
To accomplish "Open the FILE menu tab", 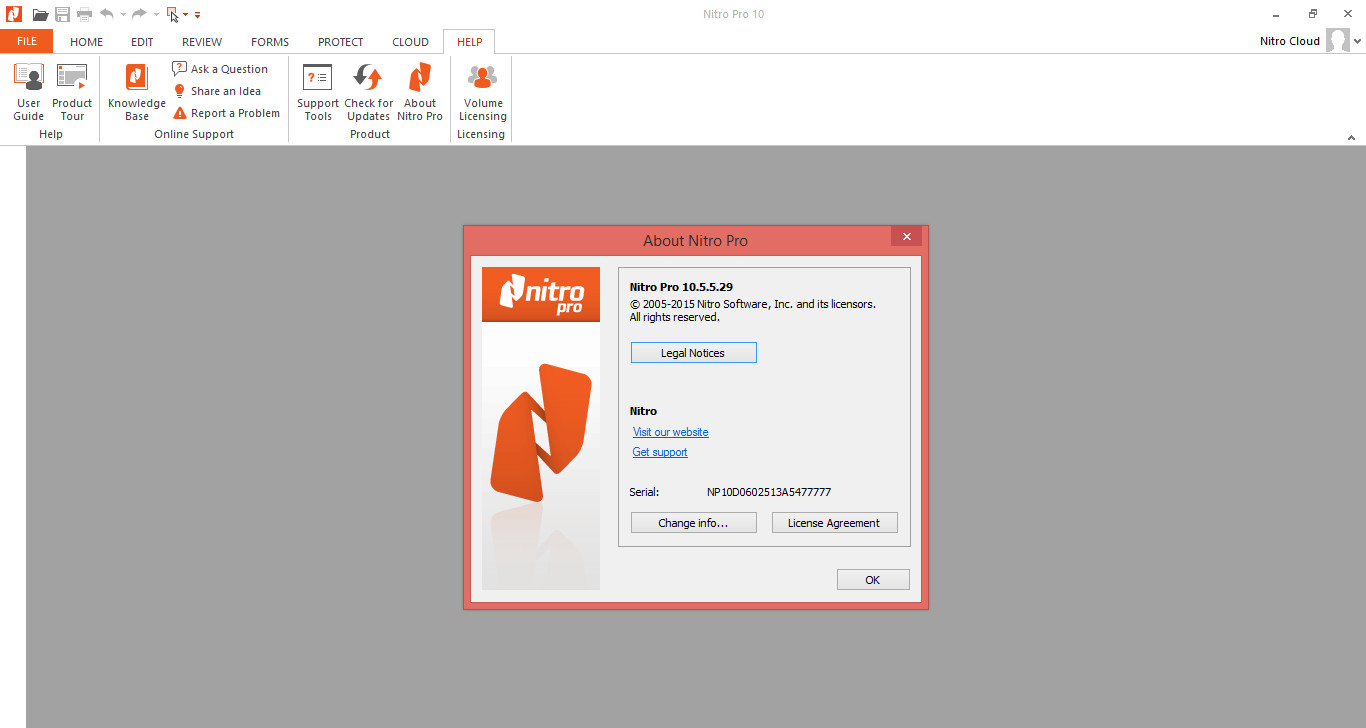I will [27, 41].
